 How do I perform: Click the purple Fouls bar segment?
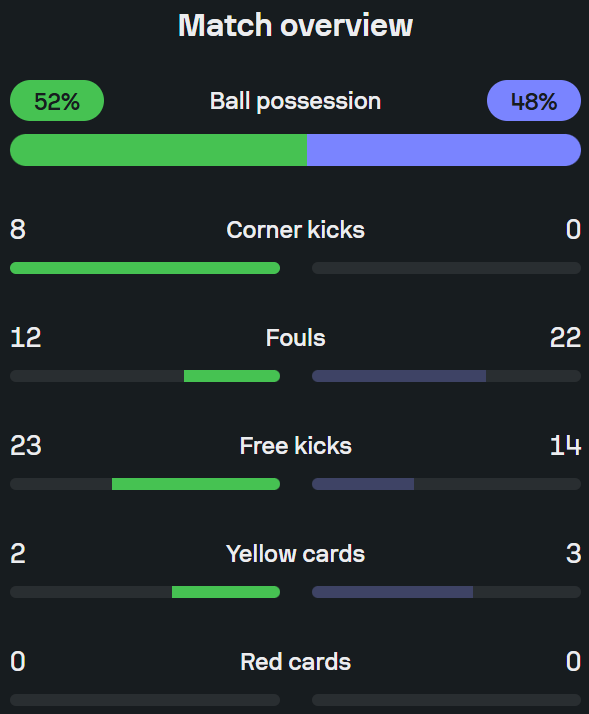coord(399,376)
